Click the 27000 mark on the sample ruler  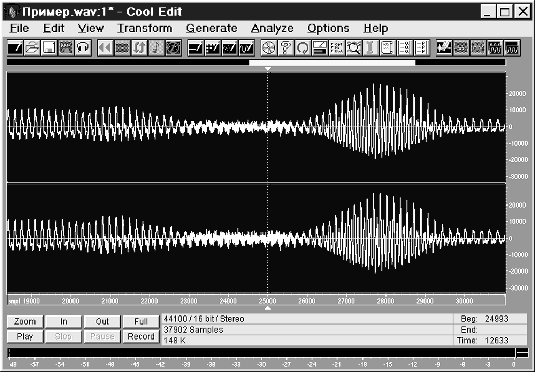pos(346,301)
